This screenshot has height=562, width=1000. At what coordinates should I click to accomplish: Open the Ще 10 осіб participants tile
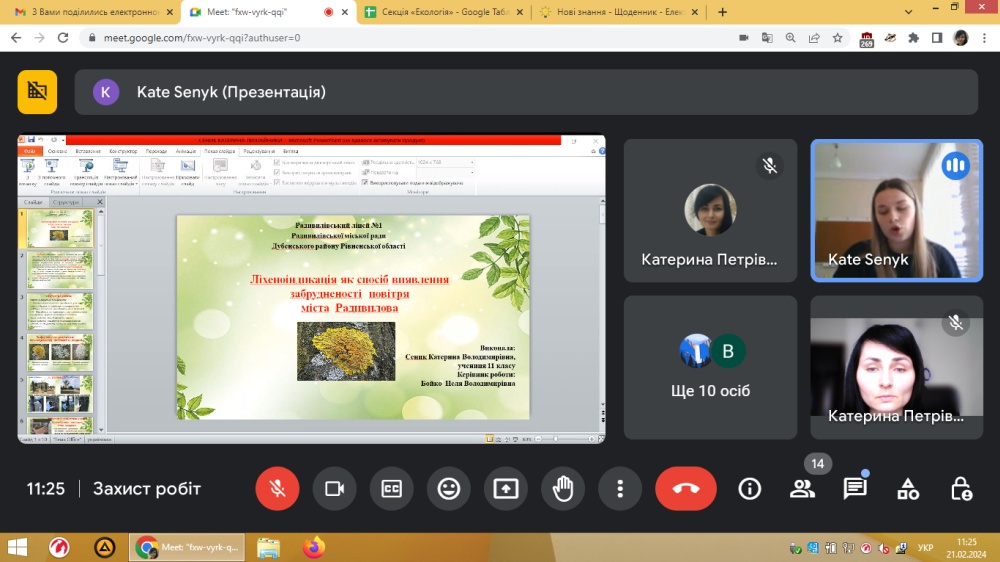pos(710,367)
